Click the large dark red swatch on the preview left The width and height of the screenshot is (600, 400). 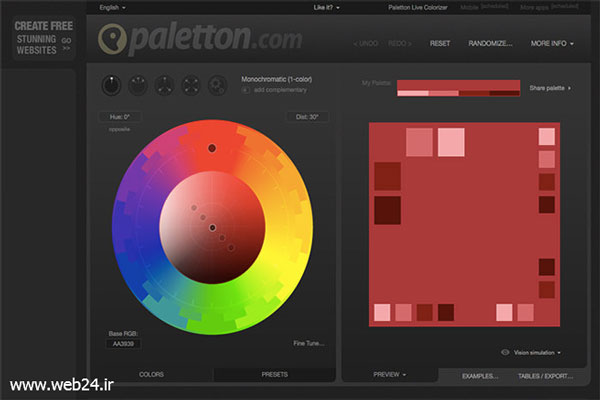tap(387, 176)
